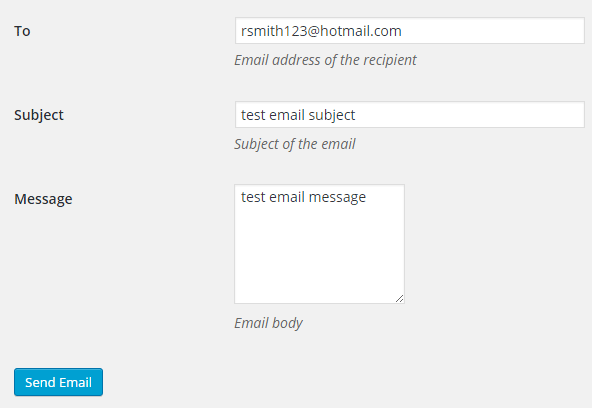592x408 pixels.
Task: Click the word 'test' in Message body
Action: (x=254, y=197)
